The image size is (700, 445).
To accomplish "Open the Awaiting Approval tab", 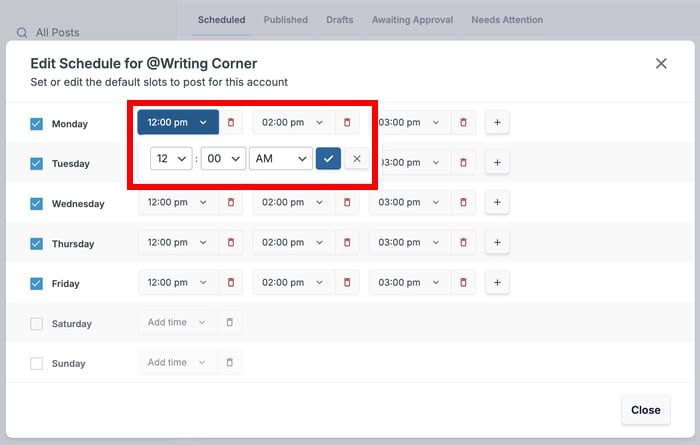I will click(412, 19).
